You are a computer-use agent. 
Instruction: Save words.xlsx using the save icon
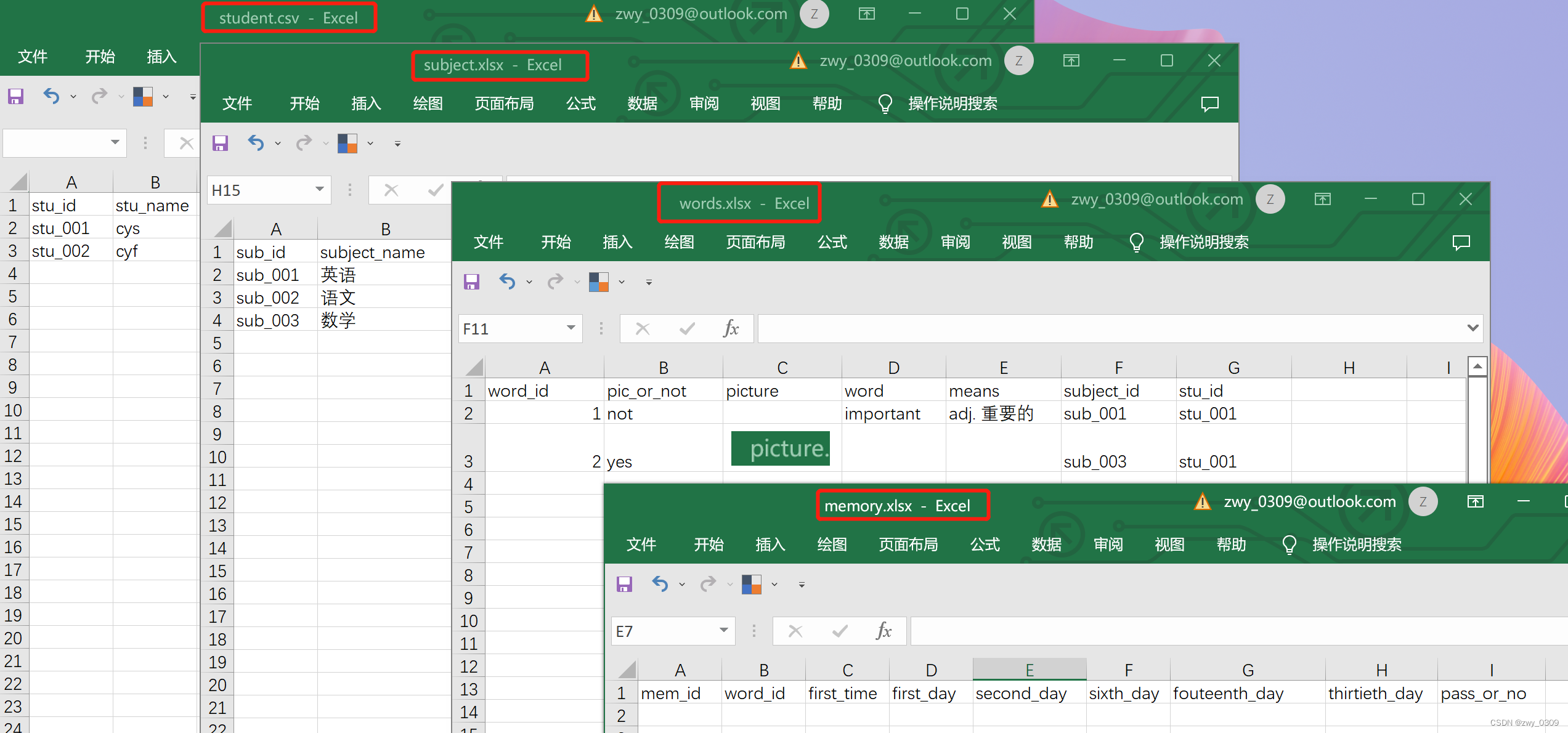(x=471, y=281)
